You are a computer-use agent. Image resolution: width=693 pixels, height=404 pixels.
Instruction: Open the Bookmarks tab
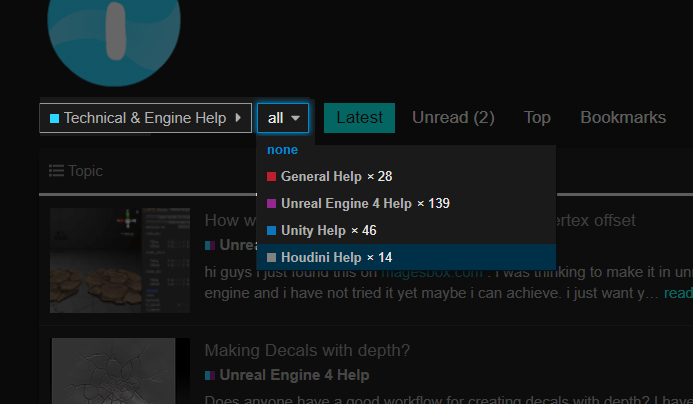tap(623, 118)
